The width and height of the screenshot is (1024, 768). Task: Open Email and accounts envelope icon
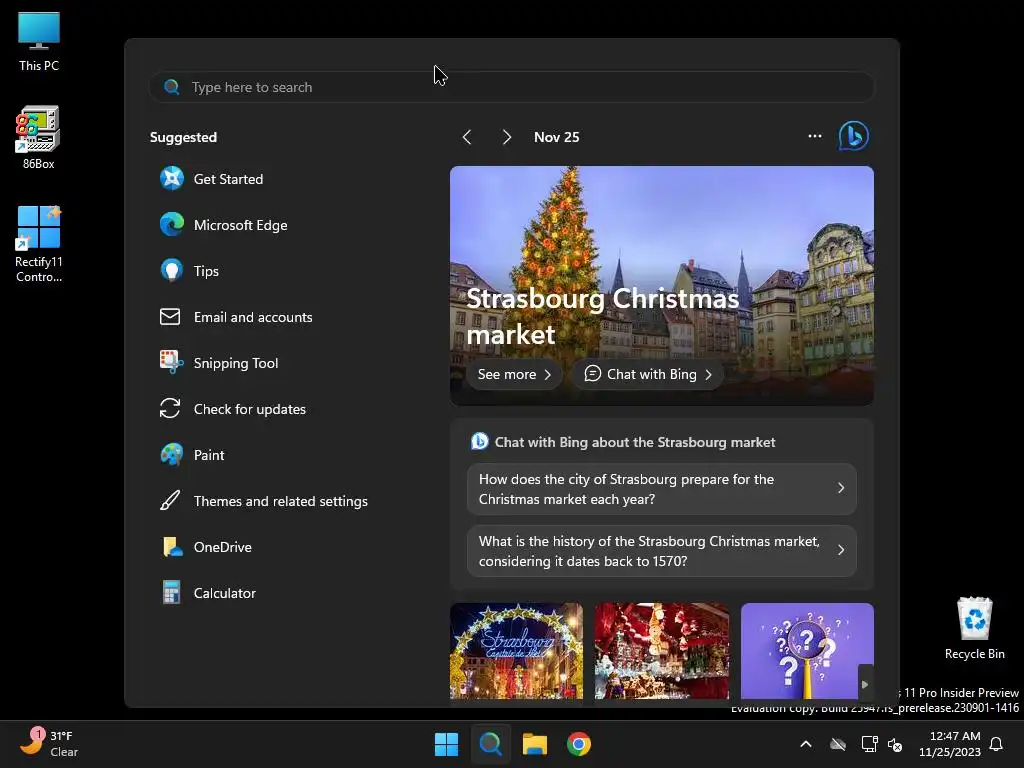tap(170, 317)
